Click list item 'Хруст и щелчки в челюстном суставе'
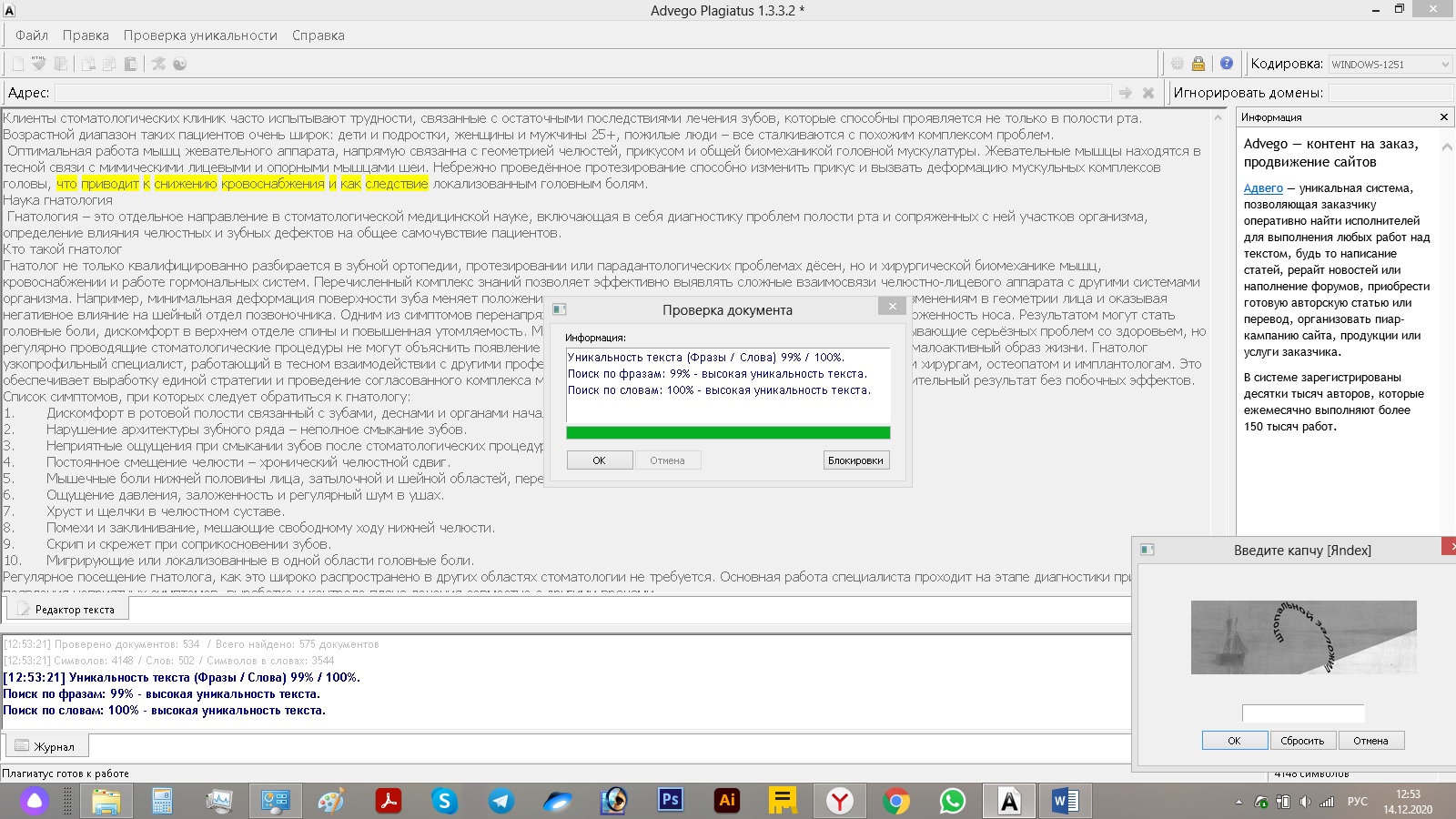This screenshot has width=1456, height=819. click(x=166, y=511)
